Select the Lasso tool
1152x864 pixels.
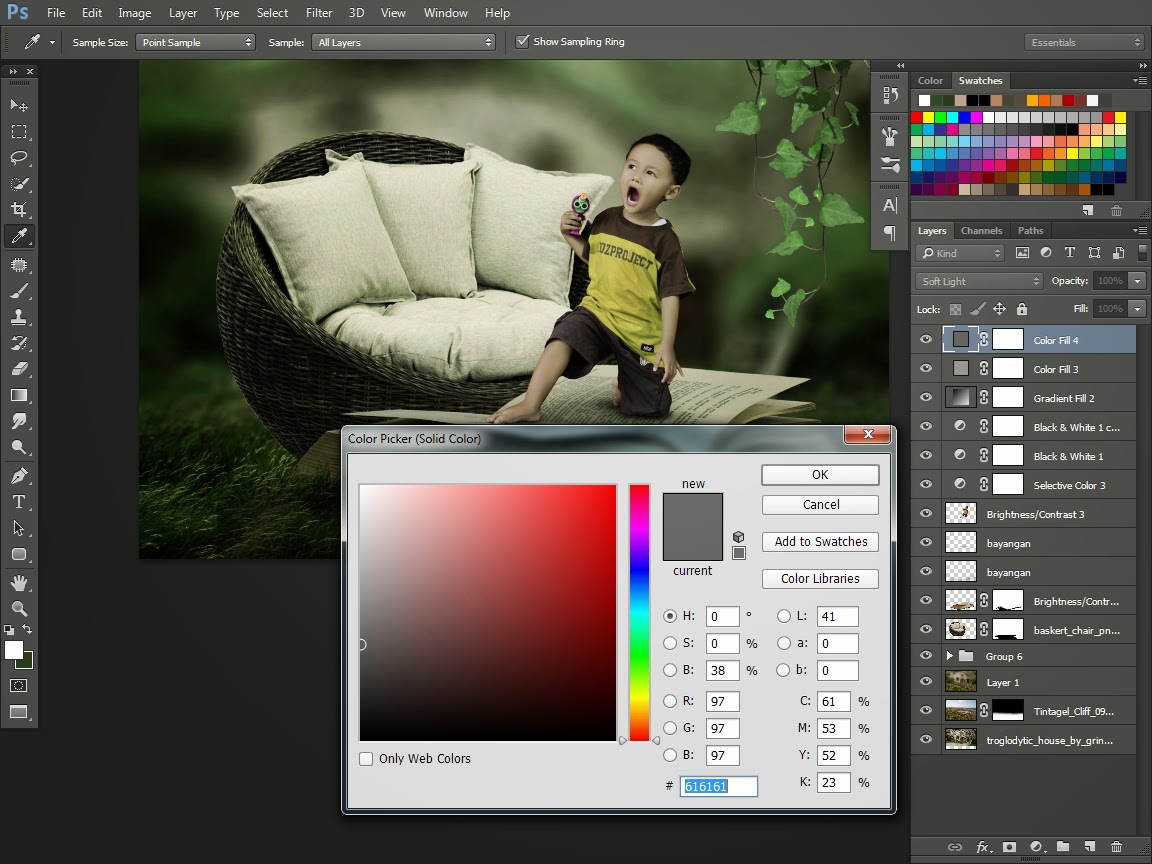click(18, 158)
